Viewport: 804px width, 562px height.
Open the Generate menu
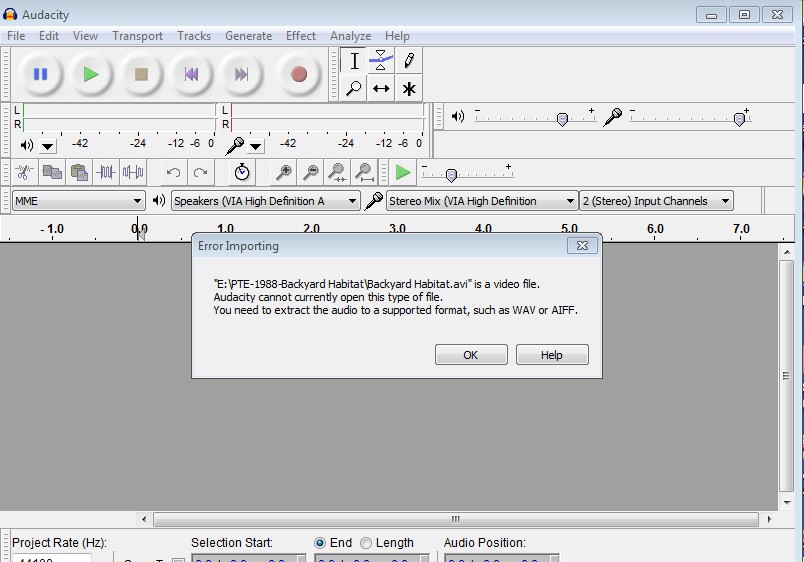pyautogui.click(x=248, y=36)
